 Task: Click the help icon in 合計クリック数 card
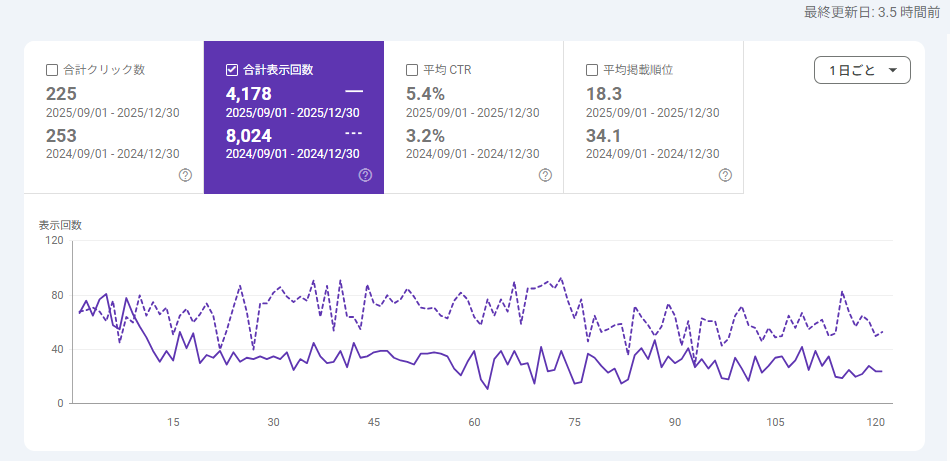tap(185, 175)
